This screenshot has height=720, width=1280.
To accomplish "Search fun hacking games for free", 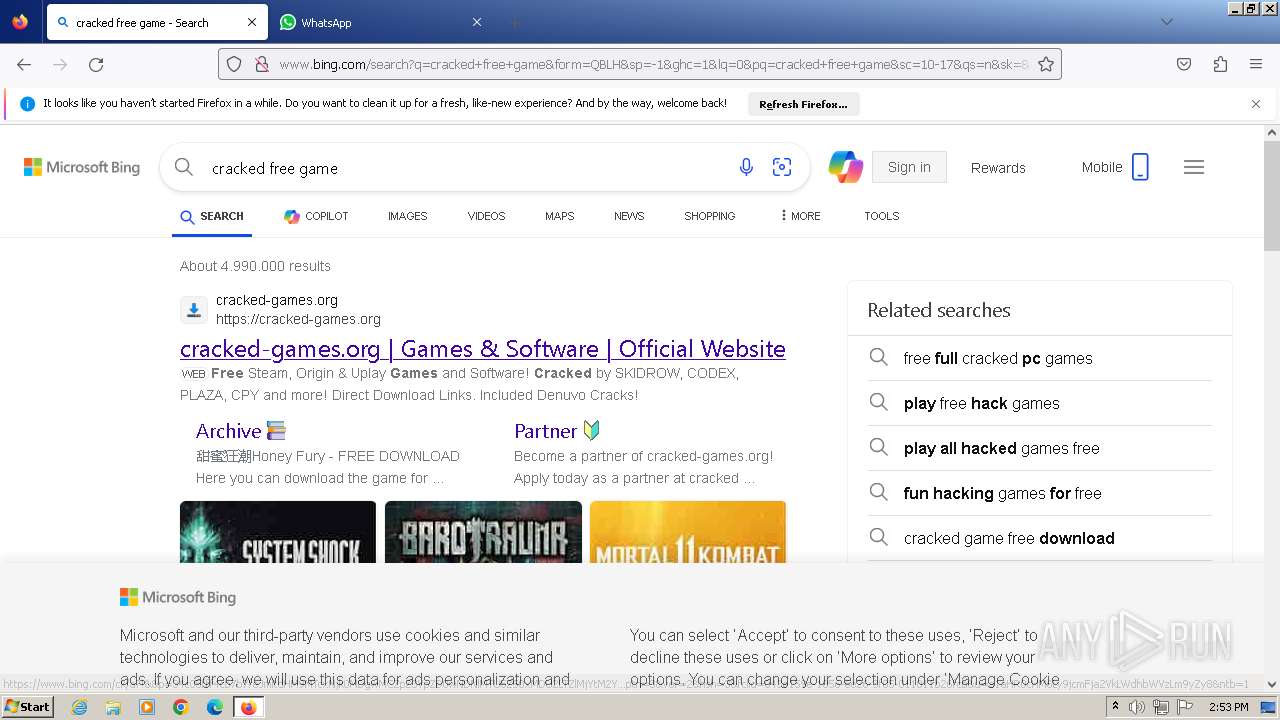I will (x=1040, y=493).
